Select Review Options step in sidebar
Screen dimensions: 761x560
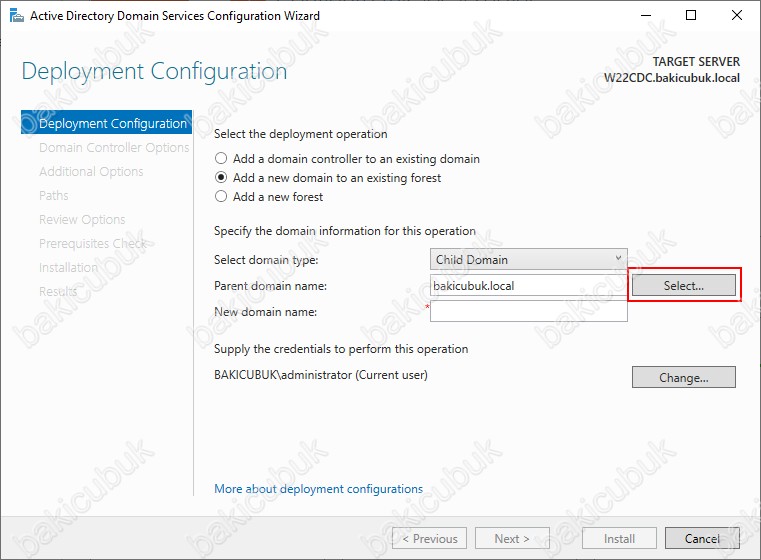click(82, 219)
